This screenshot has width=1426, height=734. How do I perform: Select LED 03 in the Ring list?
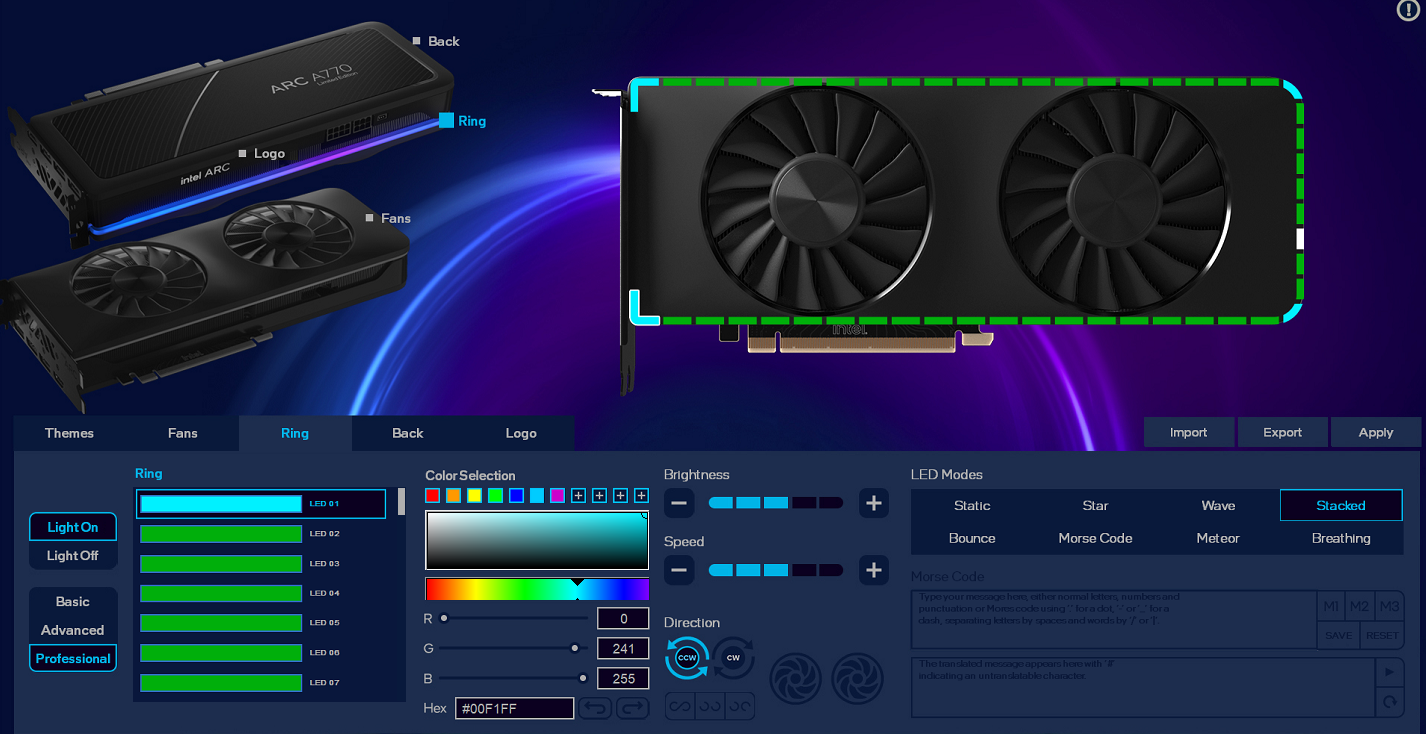261,564
